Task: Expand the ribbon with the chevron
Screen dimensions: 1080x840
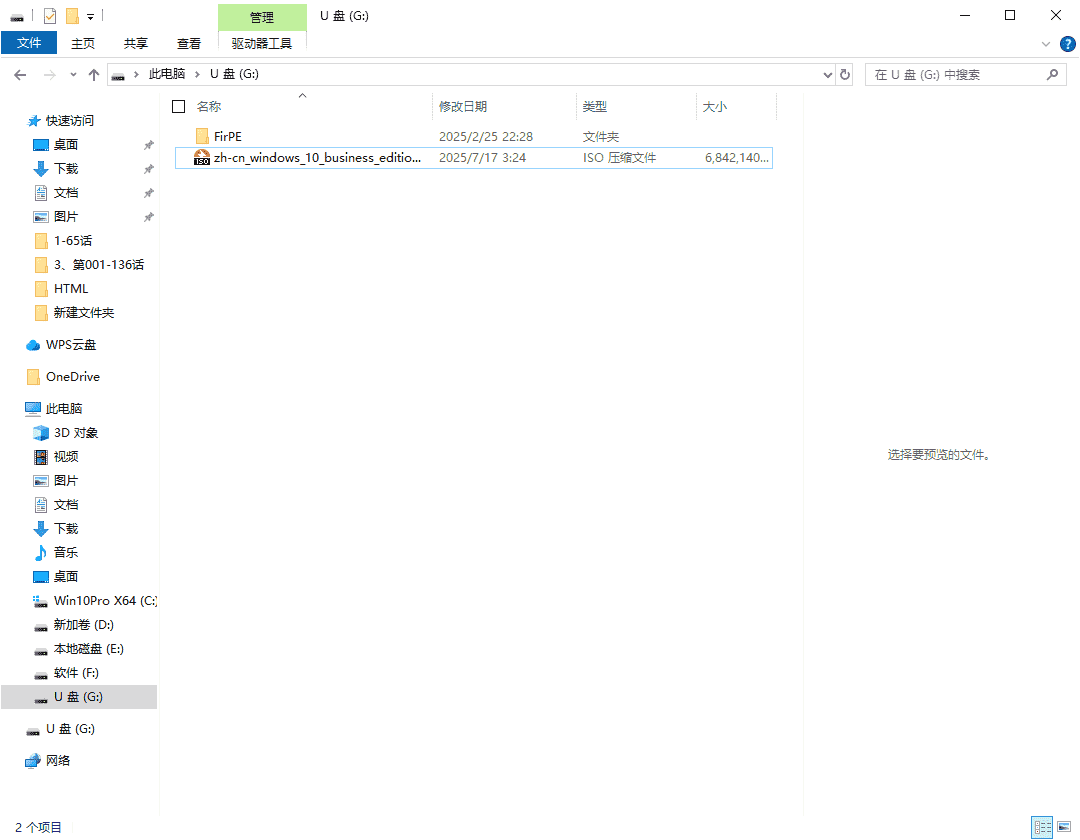Action: 1046,44
